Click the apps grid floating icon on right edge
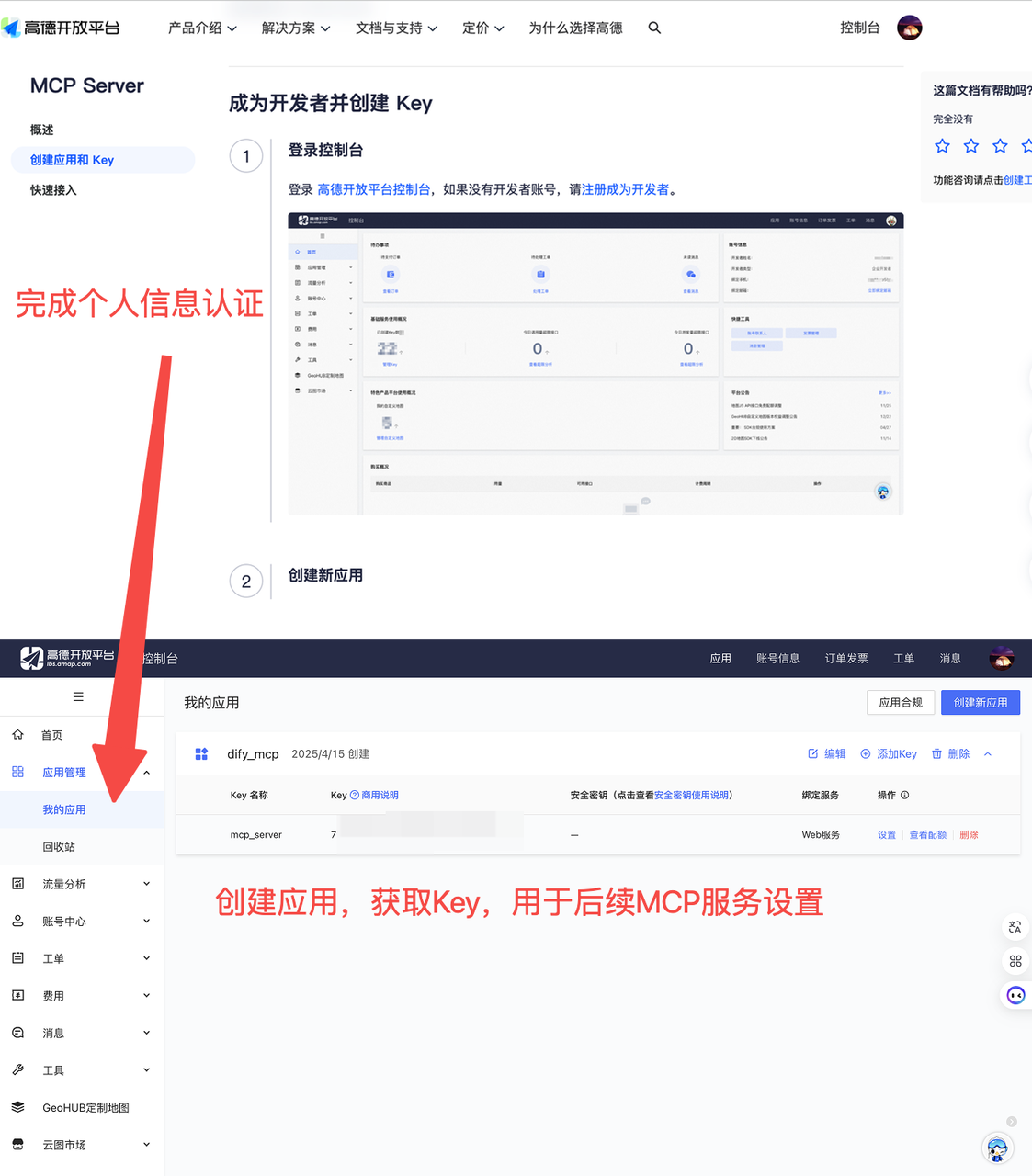 pos(1015,961)
